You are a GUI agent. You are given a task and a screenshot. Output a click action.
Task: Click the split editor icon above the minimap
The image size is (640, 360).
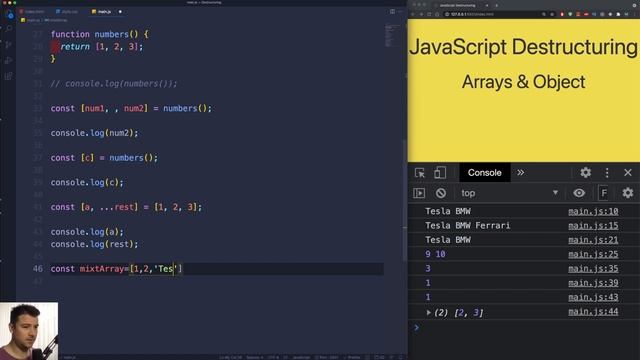point(392,11)
